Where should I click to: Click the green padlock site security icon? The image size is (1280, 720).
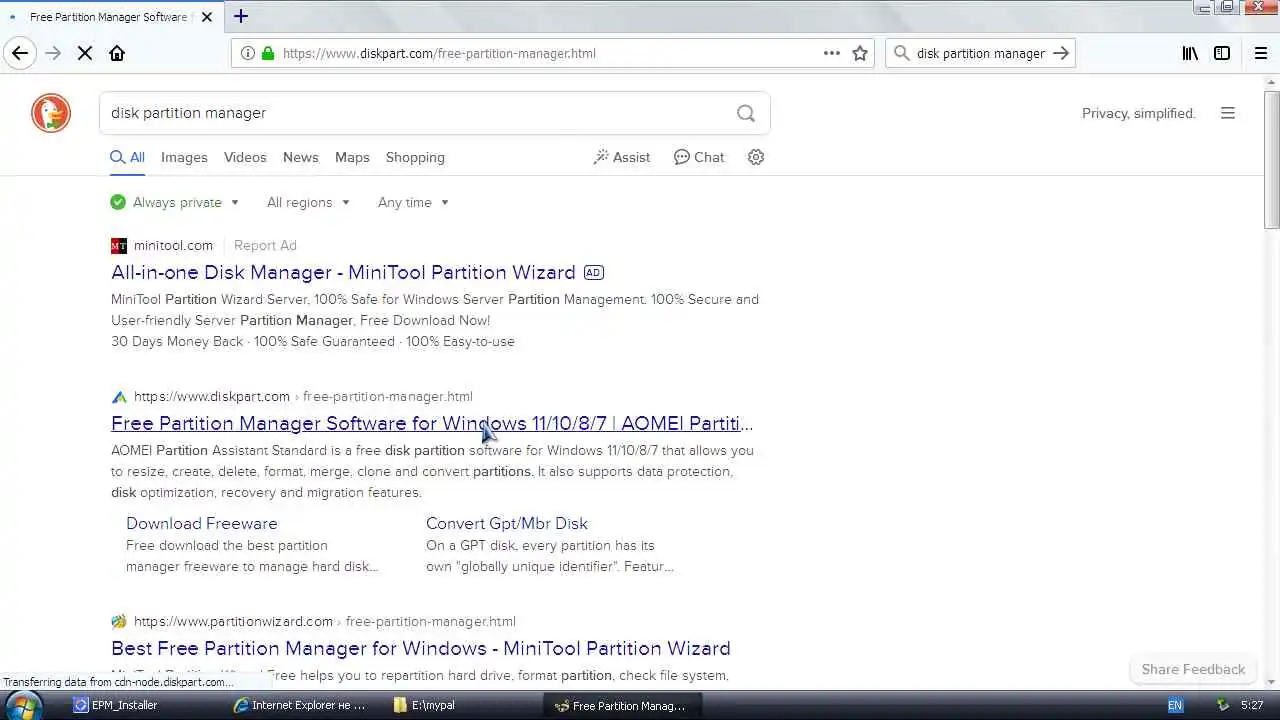click(x=267, y=53)
